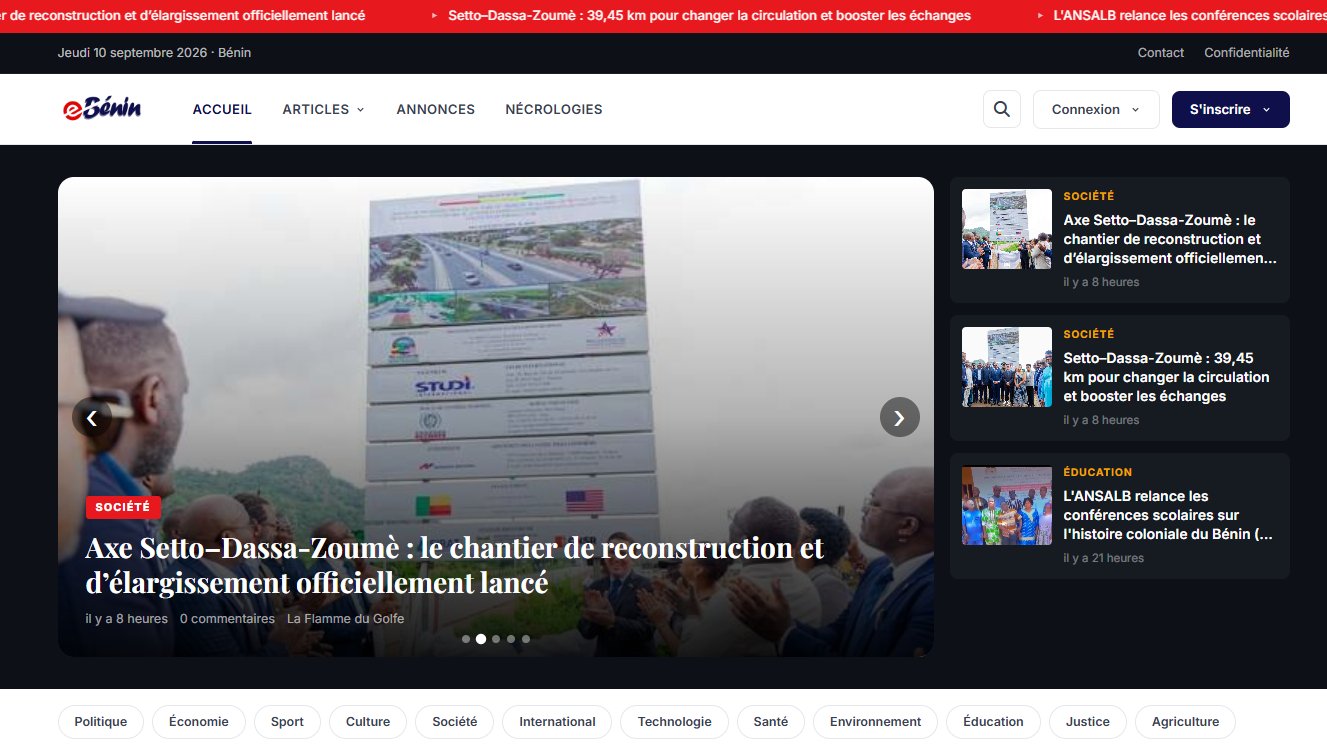Filter by Technologie category chip

point(675,722)
